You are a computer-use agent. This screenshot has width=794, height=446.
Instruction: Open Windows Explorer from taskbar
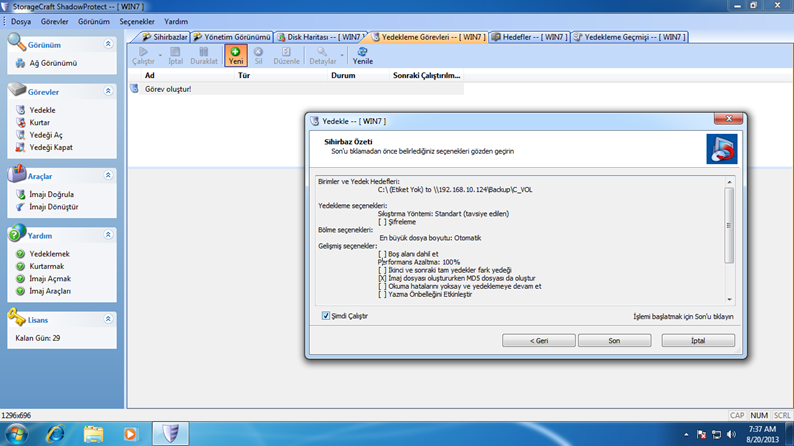[x=93, y=434]
